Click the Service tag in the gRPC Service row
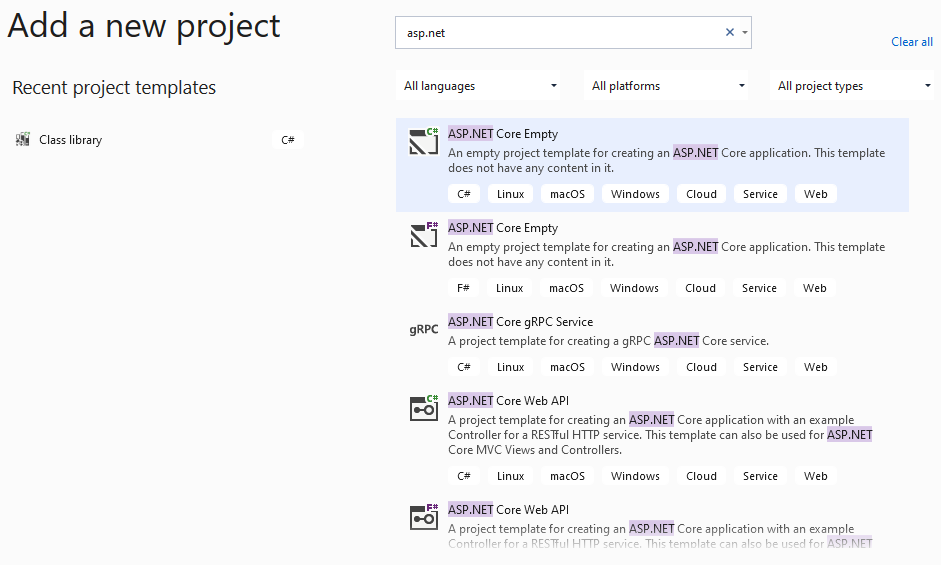The width and height of the screenshot is (941, 565). pos(760,367)
